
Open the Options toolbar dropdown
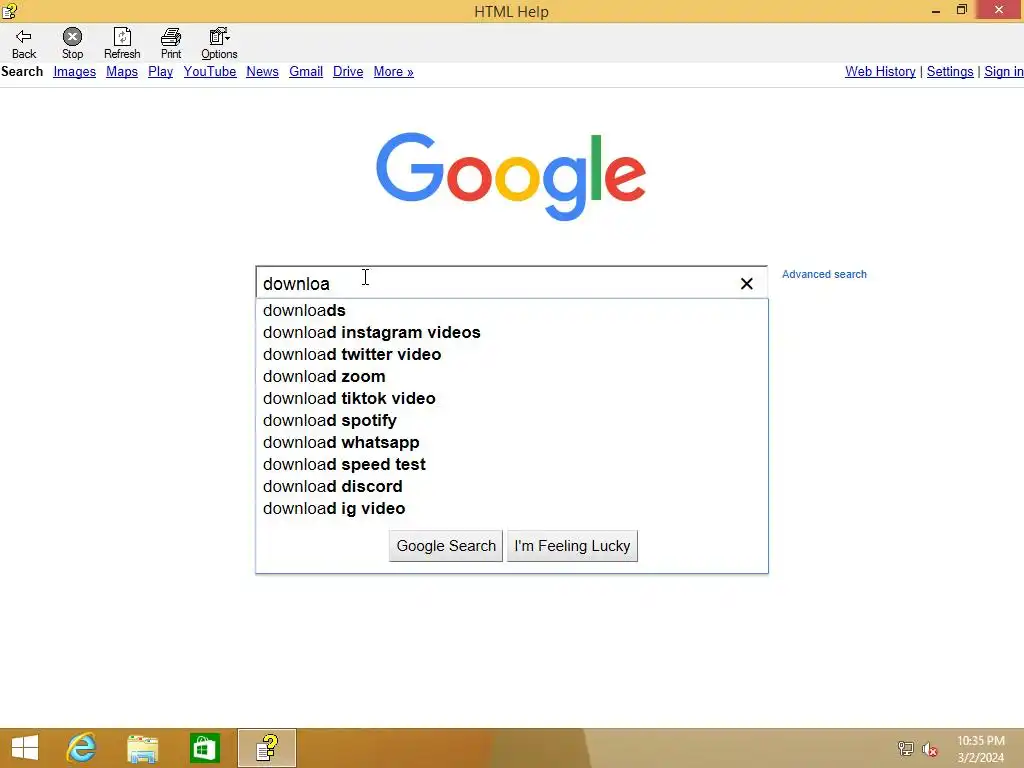(219, 43)
